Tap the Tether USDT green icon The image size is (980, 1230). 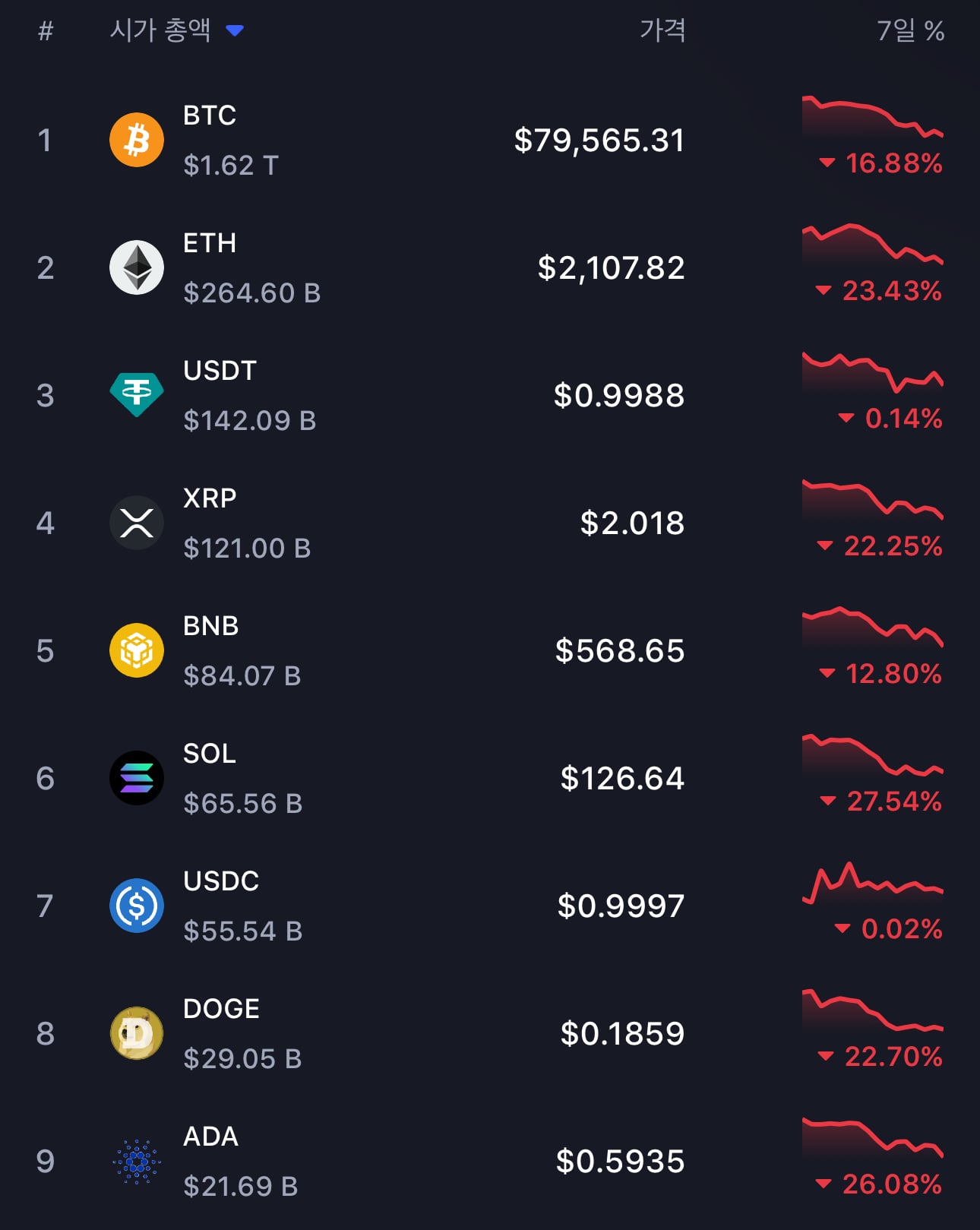point(137,395)
